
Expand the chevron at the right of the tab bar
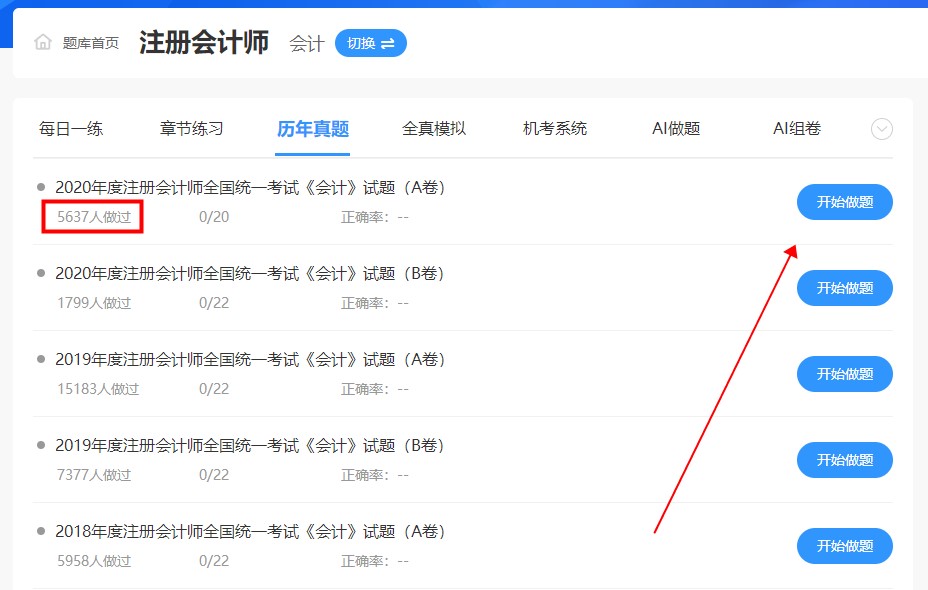(881, 129)
